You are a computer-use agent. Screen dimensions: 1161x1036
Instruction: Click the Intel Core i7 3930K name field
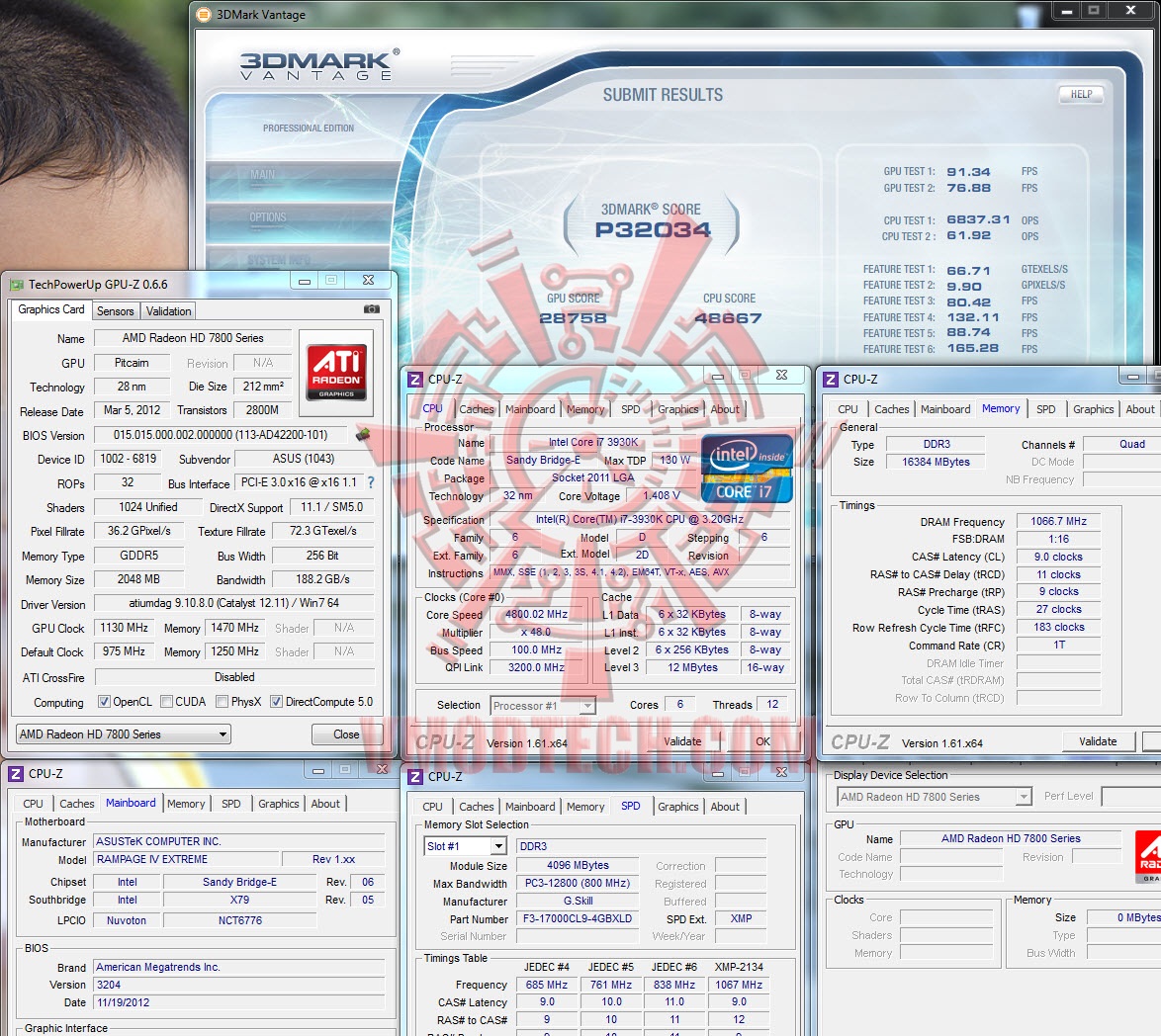coord(592,443)
